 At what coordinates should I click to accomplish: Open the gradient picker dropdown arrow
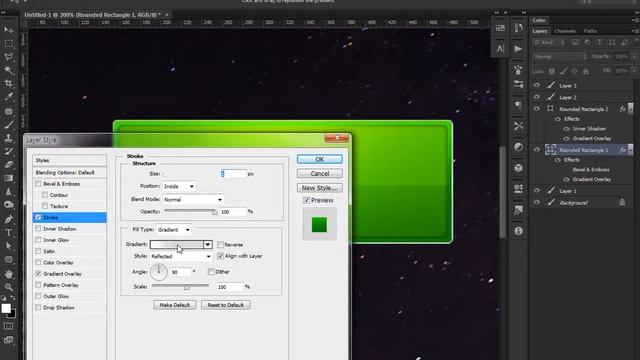point(208,244)
